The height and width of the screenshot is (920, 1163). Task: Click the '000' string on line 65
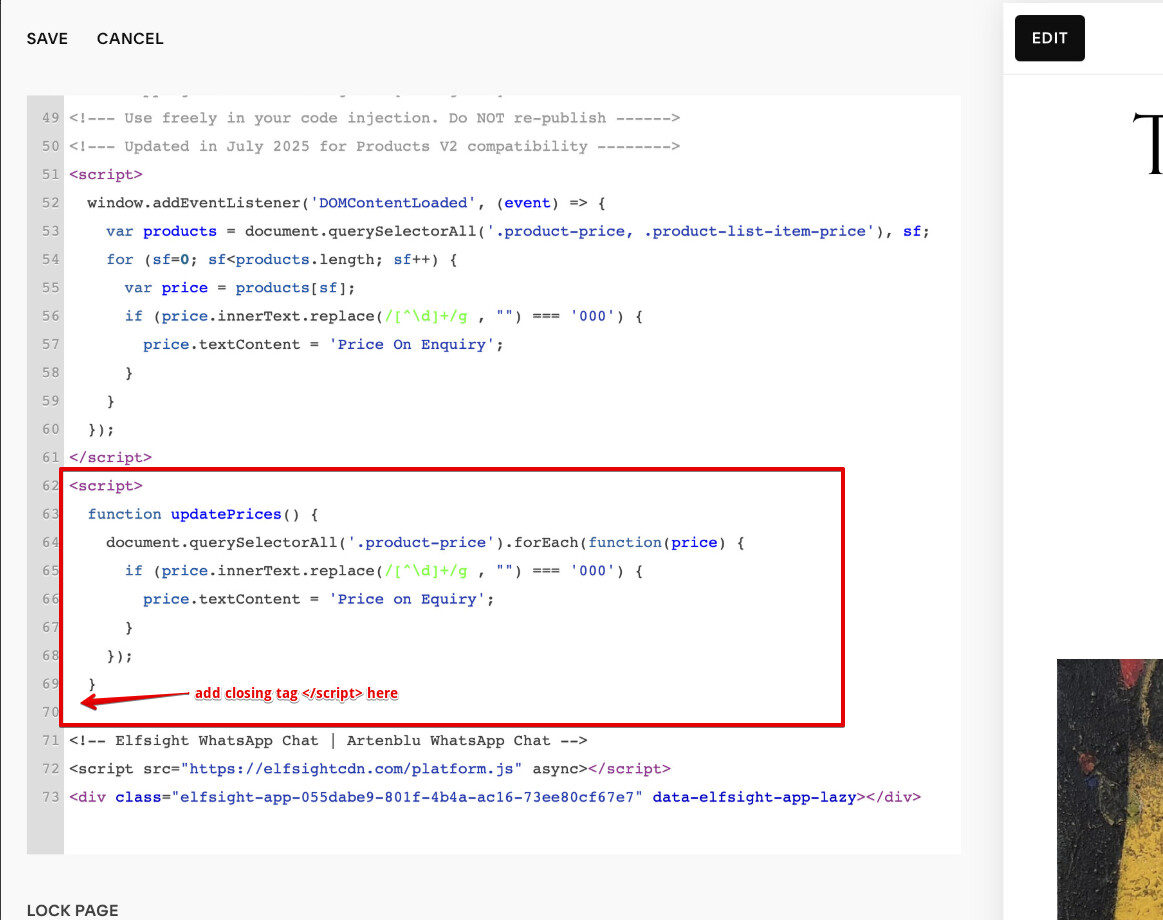tap(592, 571)
